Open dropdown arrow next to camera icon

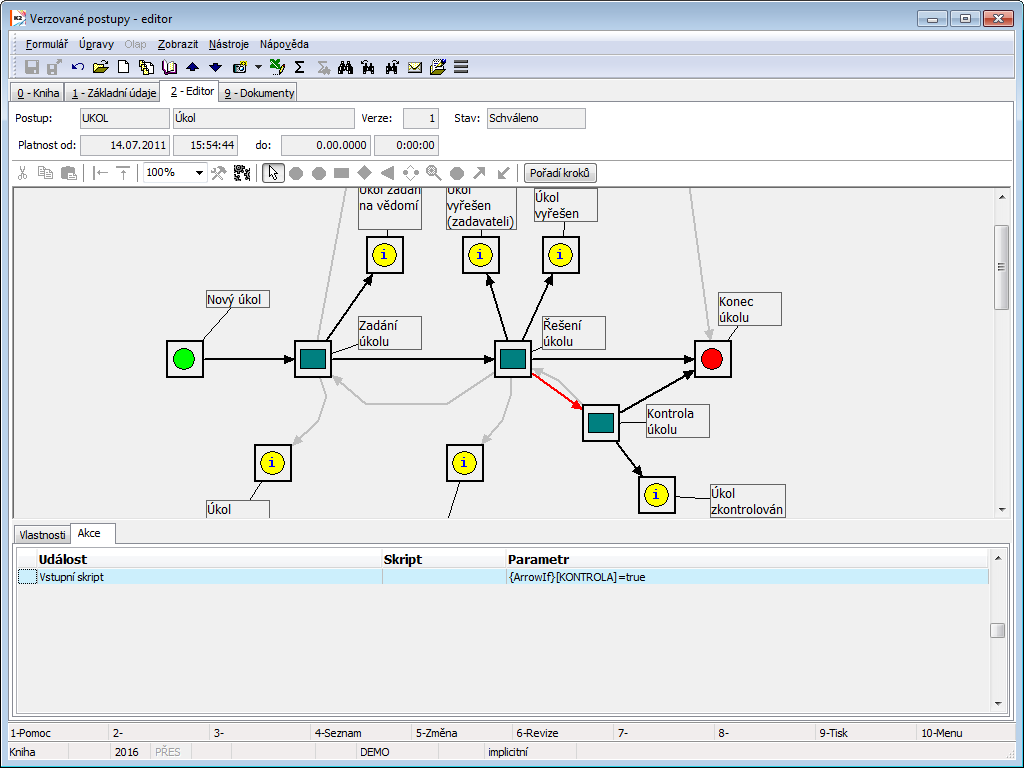click(258, 67)
